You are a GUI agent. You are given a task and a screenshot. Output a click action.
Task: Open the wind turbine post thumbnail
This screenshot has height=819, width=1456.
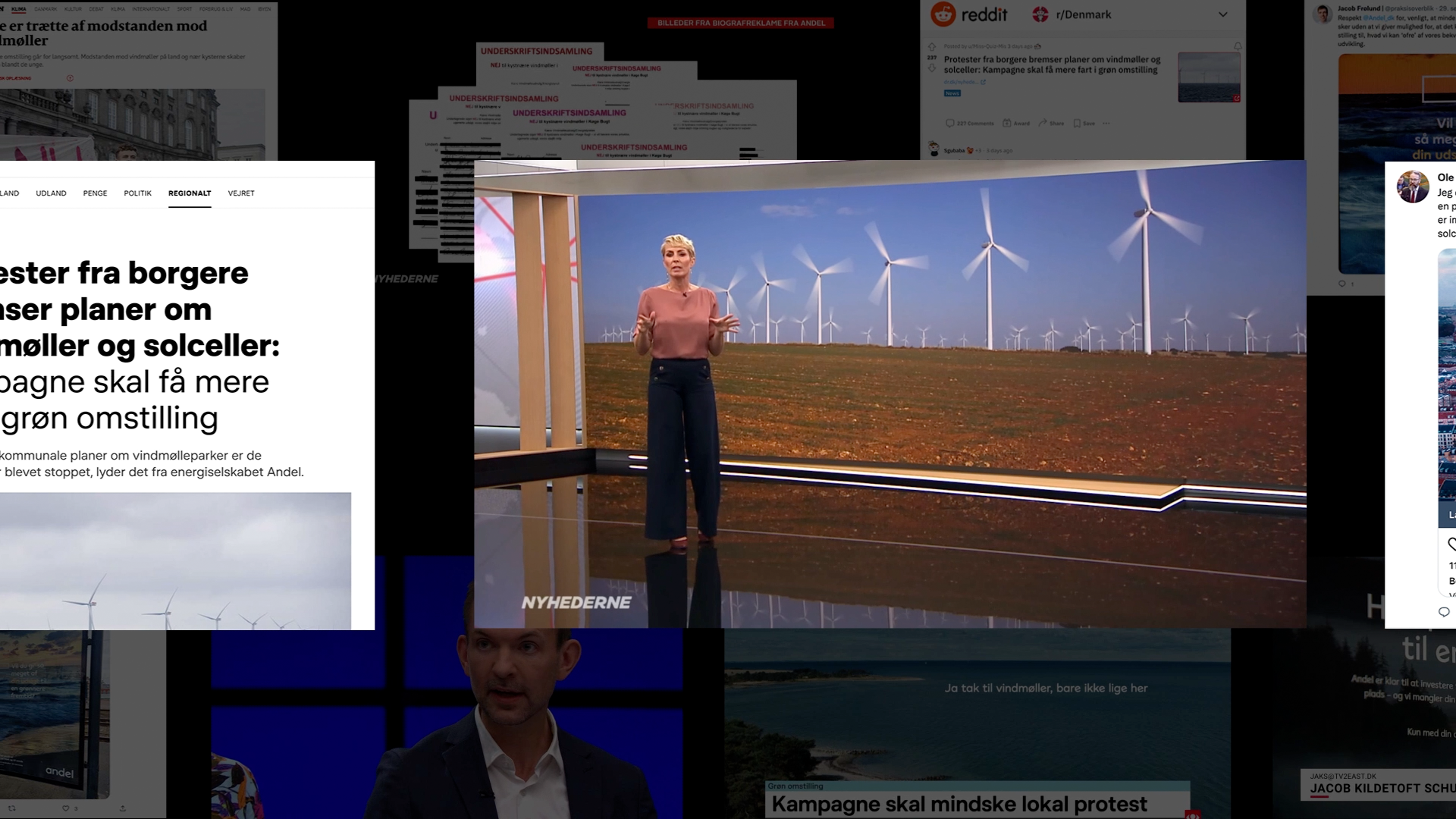click(x=1209, y=77)
